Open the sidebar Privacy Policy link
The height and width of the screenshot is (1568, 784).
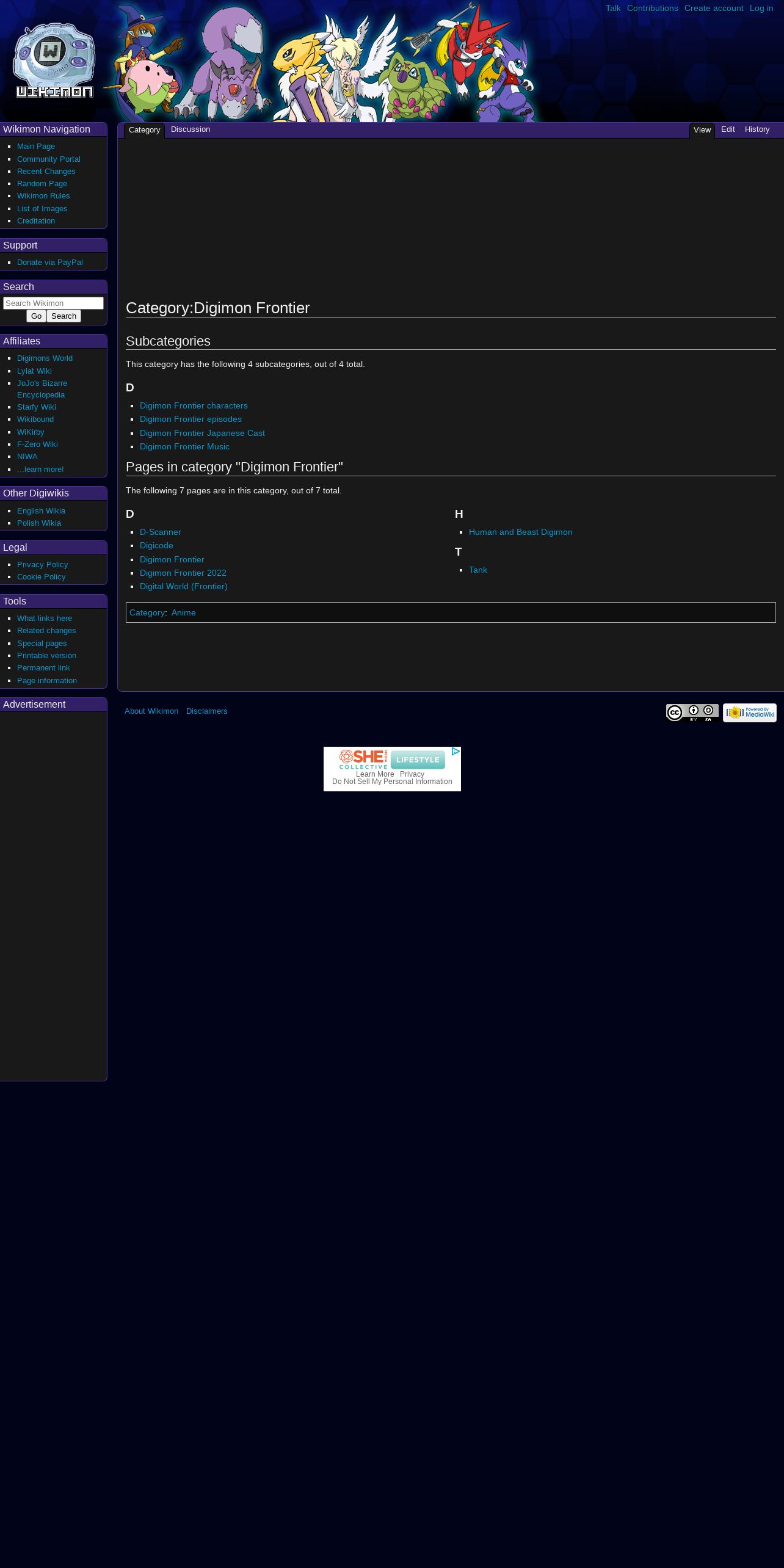coord(43,565)
